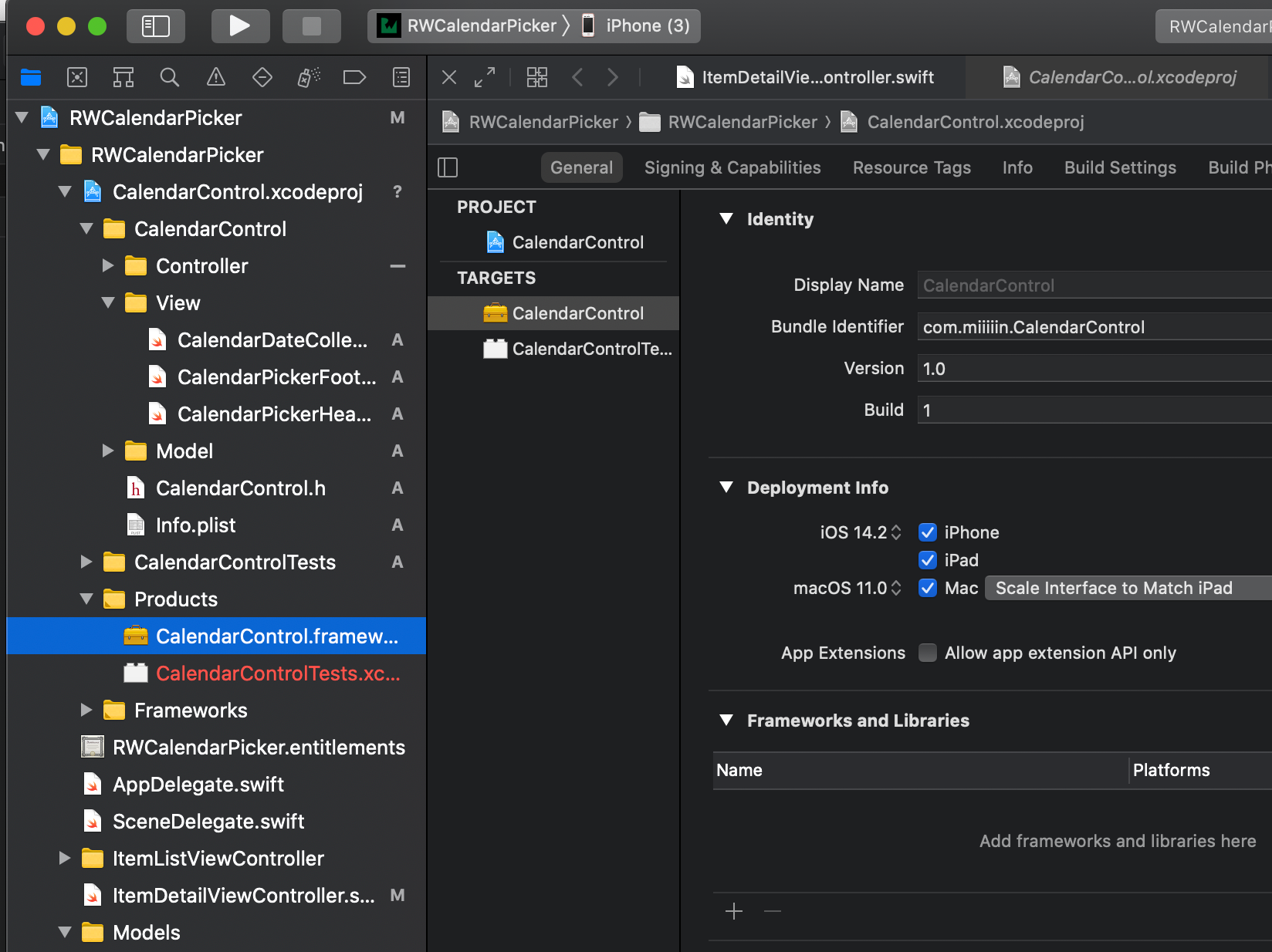Close the current editor with X
The width and height of the screenshot is (1272, 952).
(x=449, y=77)
